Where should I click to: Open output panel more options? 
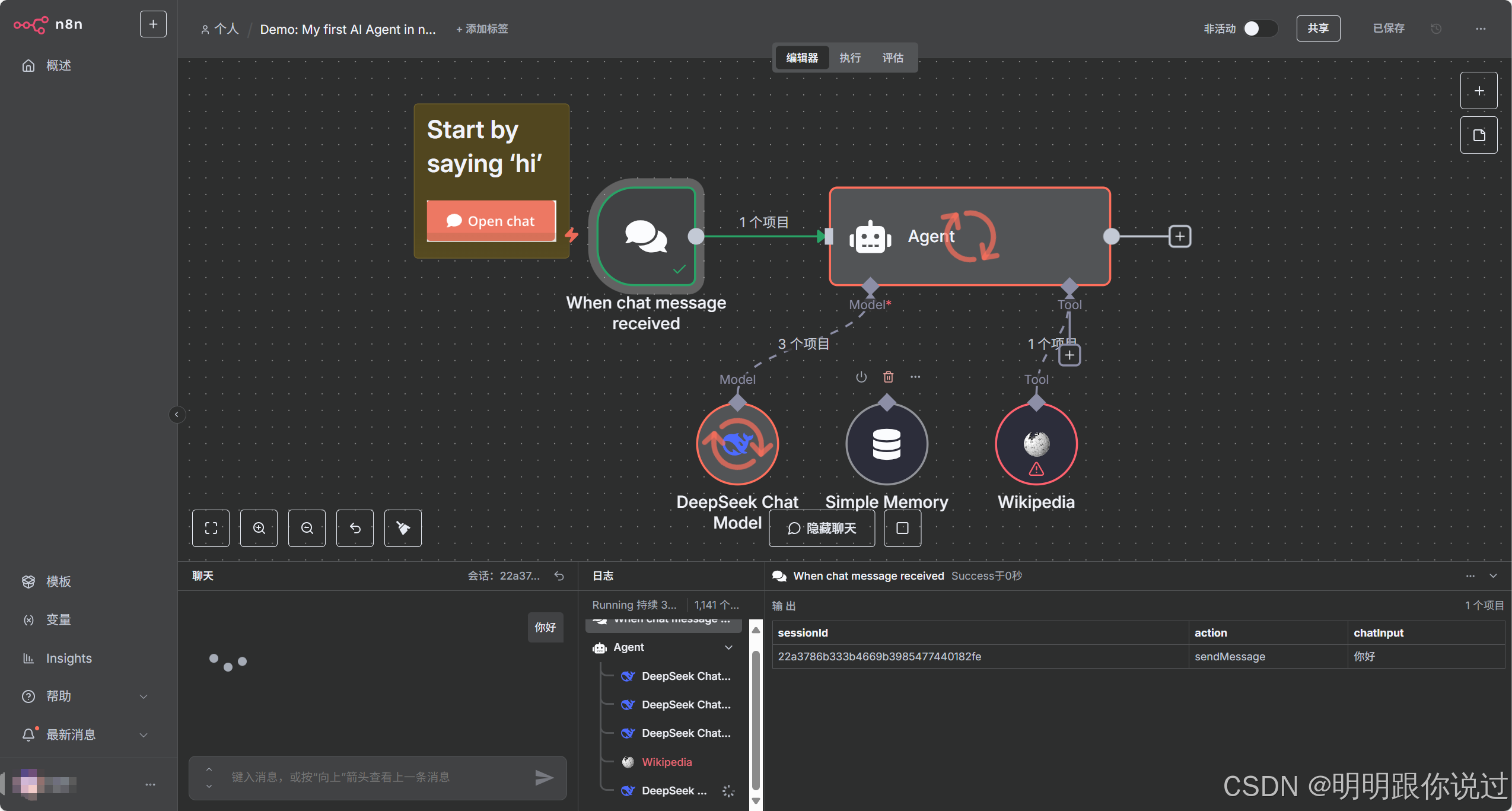(x=1470, y=576)
